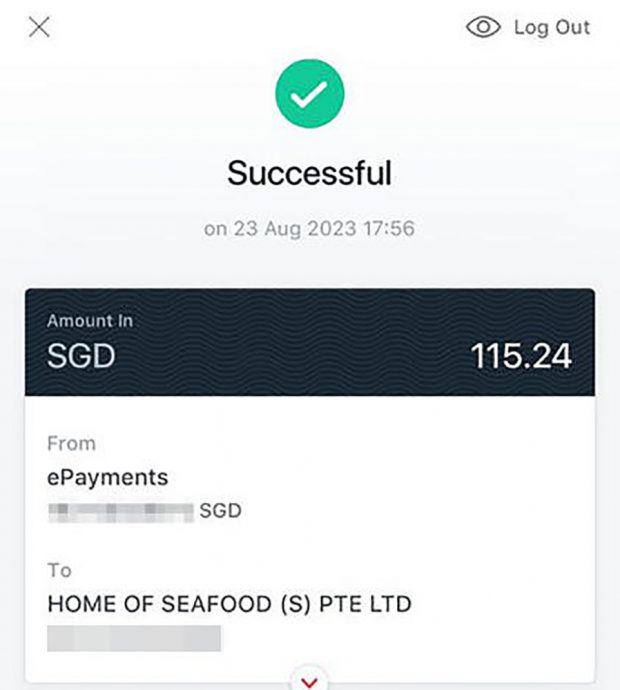Viewport: 620px width, 690px height.
Task: Select the ePayments sender name
Action: click(x=107, y=478)
